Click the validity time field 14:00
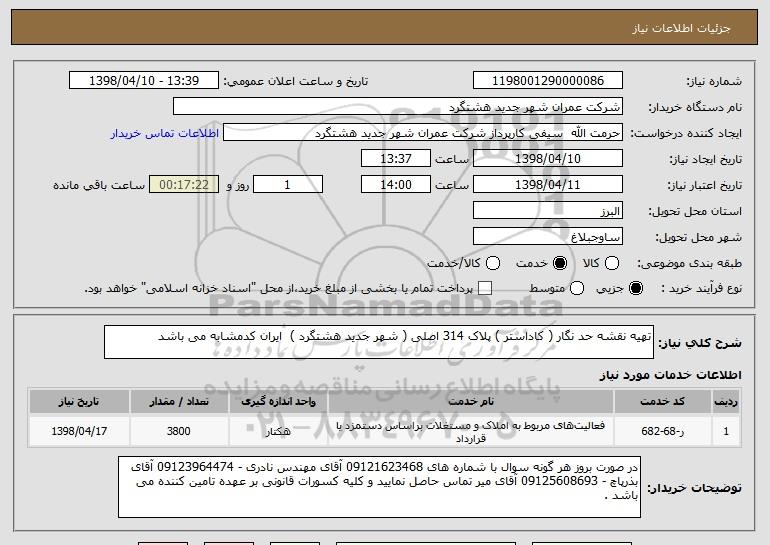 [x=396, y=185]
